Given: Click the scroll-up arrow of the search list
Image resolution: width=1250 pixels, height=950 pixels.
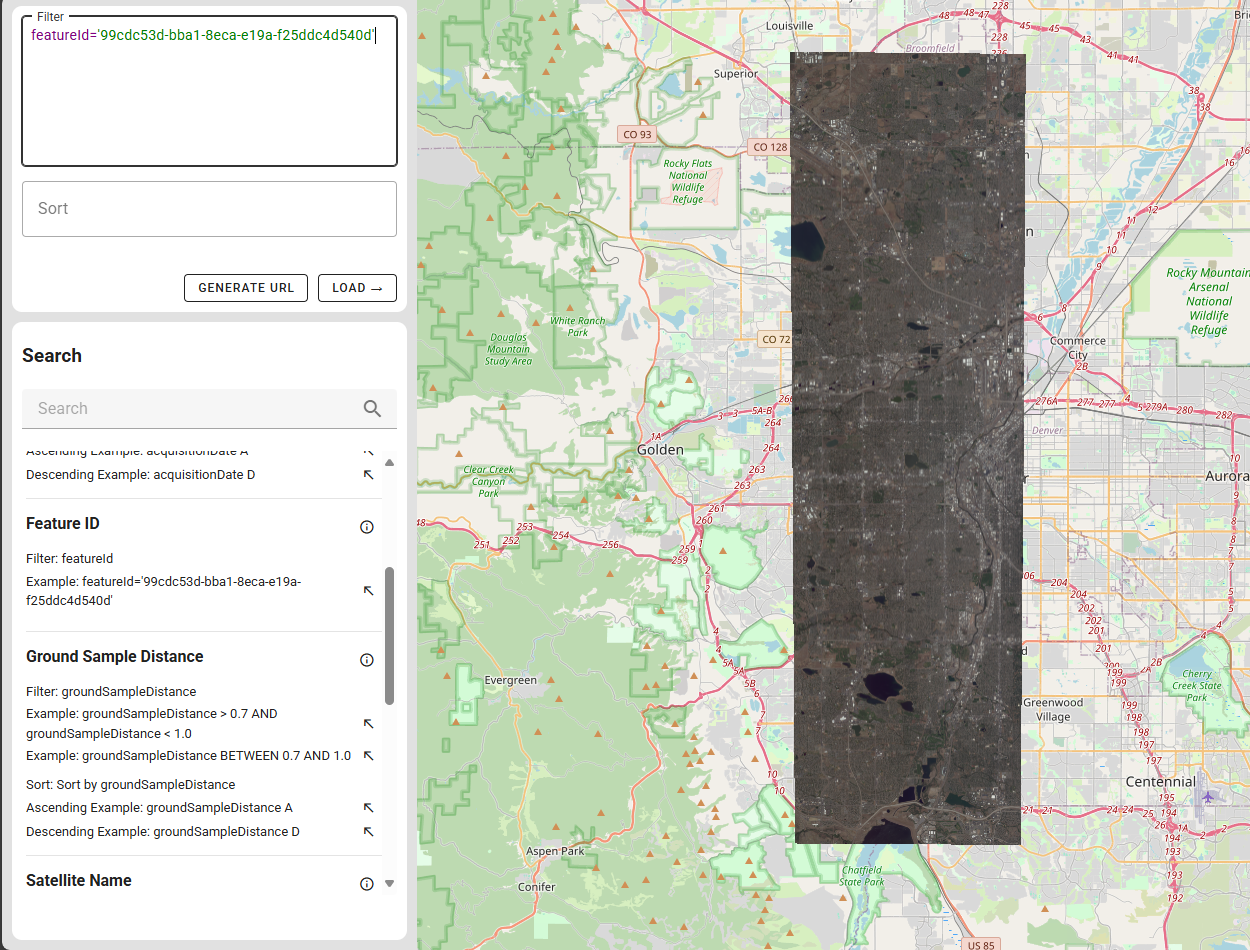Looking at the screenshot, I should (x=390, y=463).
